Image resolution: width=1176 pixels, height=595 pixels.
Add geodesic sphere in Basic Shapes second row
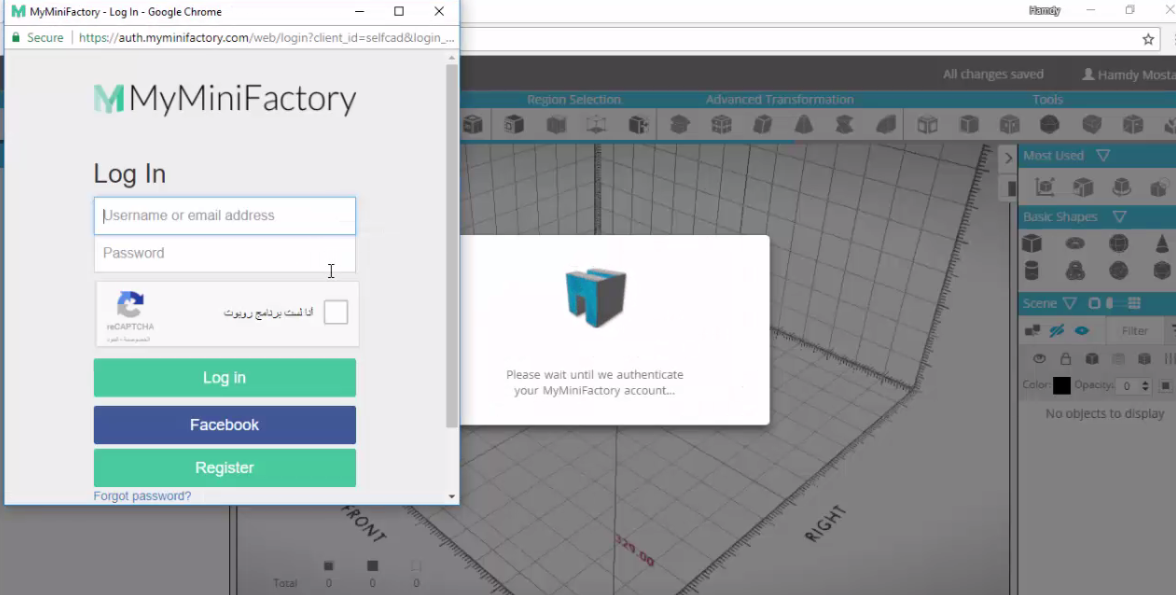(1118, 270)
